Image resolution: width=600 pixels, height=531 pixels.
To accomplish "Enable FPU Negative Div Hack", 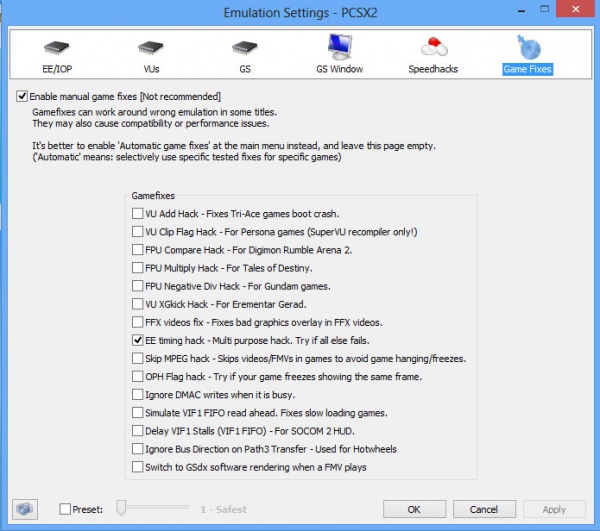I will click(137, 286).
